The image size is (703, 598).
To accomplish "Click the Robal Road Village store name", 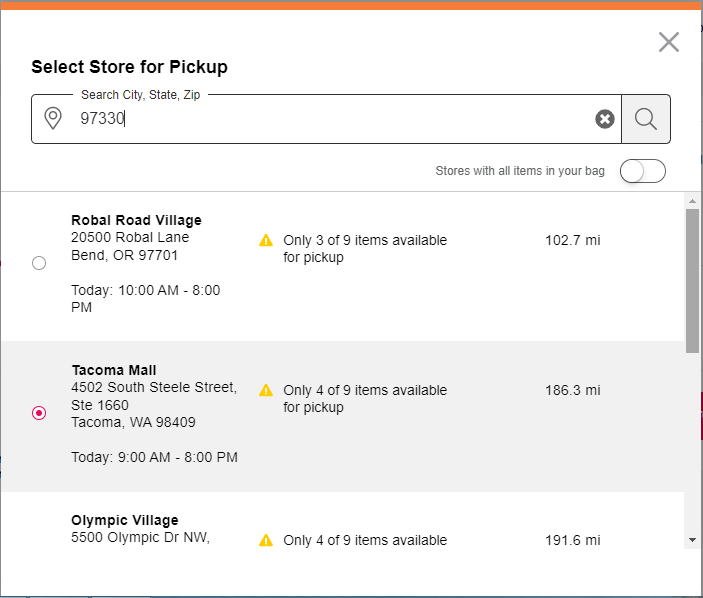I will (x=136, y=220).
